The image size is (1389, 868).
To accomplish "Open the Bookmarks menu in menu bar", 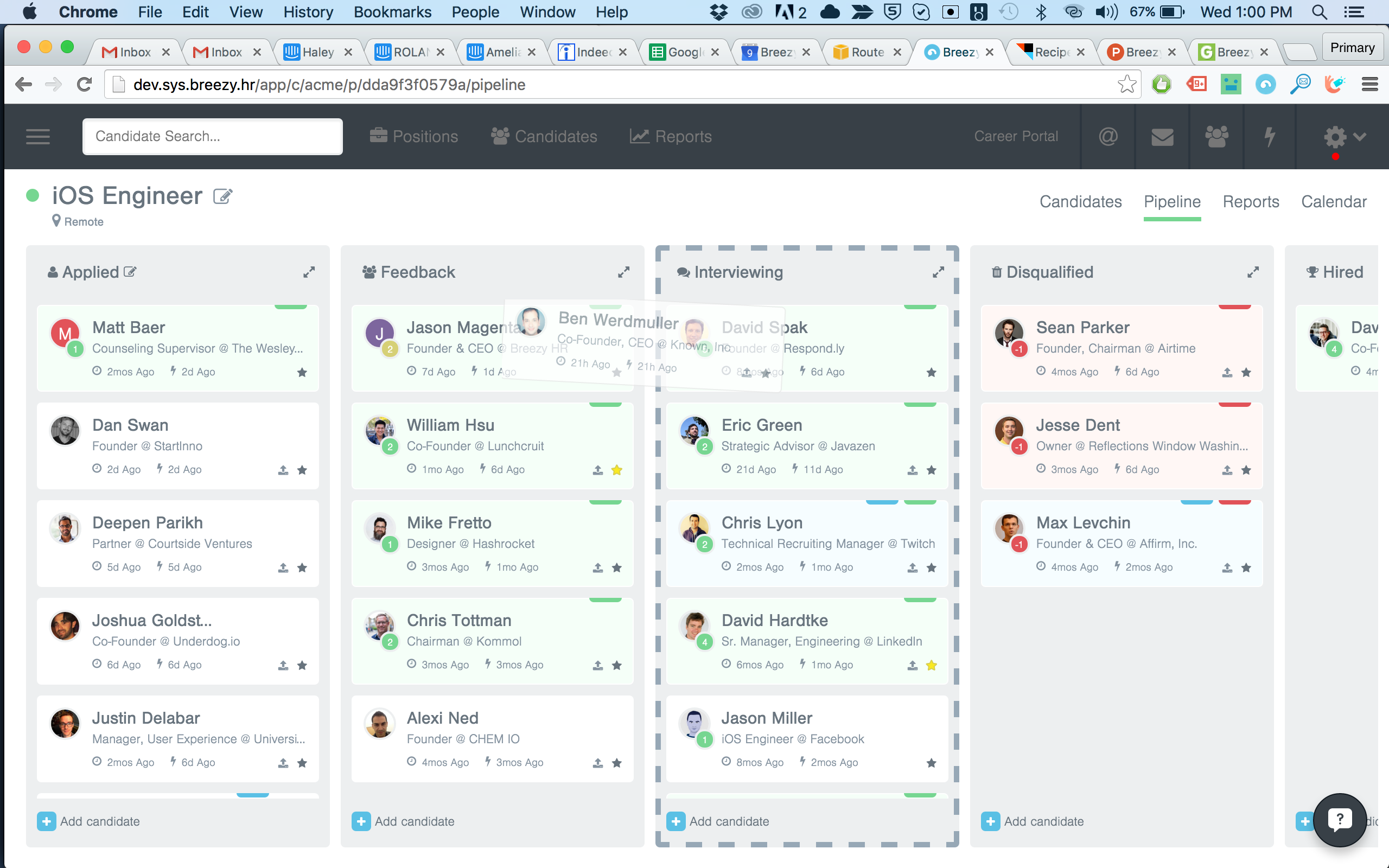I will pos(392,12).
